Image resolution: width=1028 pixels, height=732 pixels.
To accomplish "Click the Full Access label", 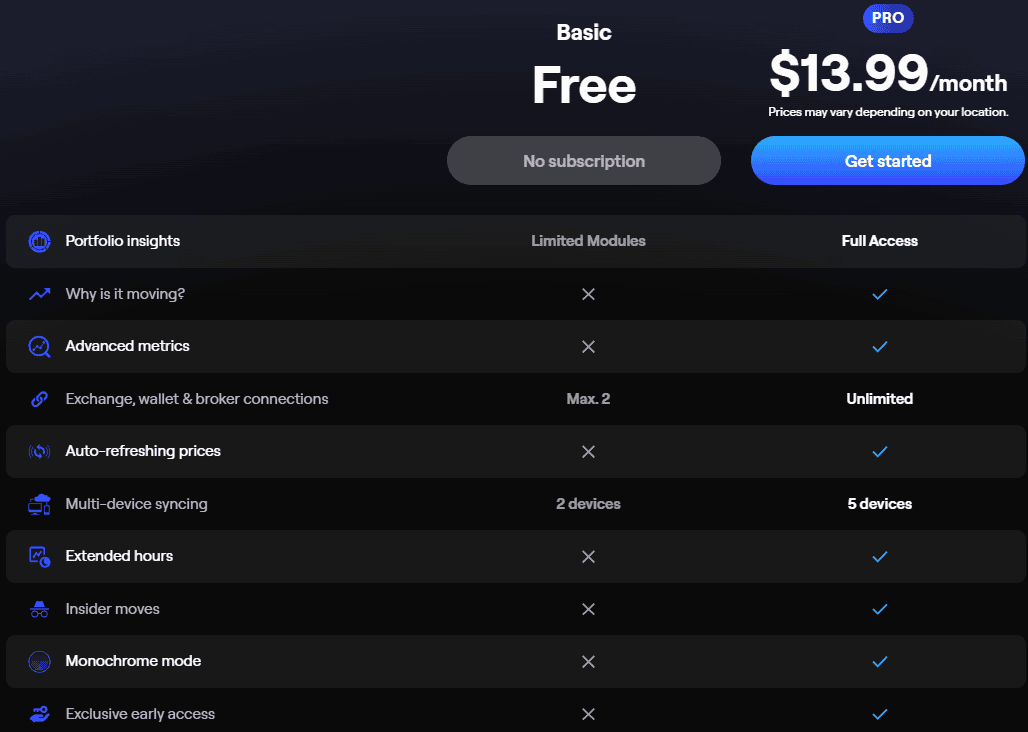I will coord(880,241).
